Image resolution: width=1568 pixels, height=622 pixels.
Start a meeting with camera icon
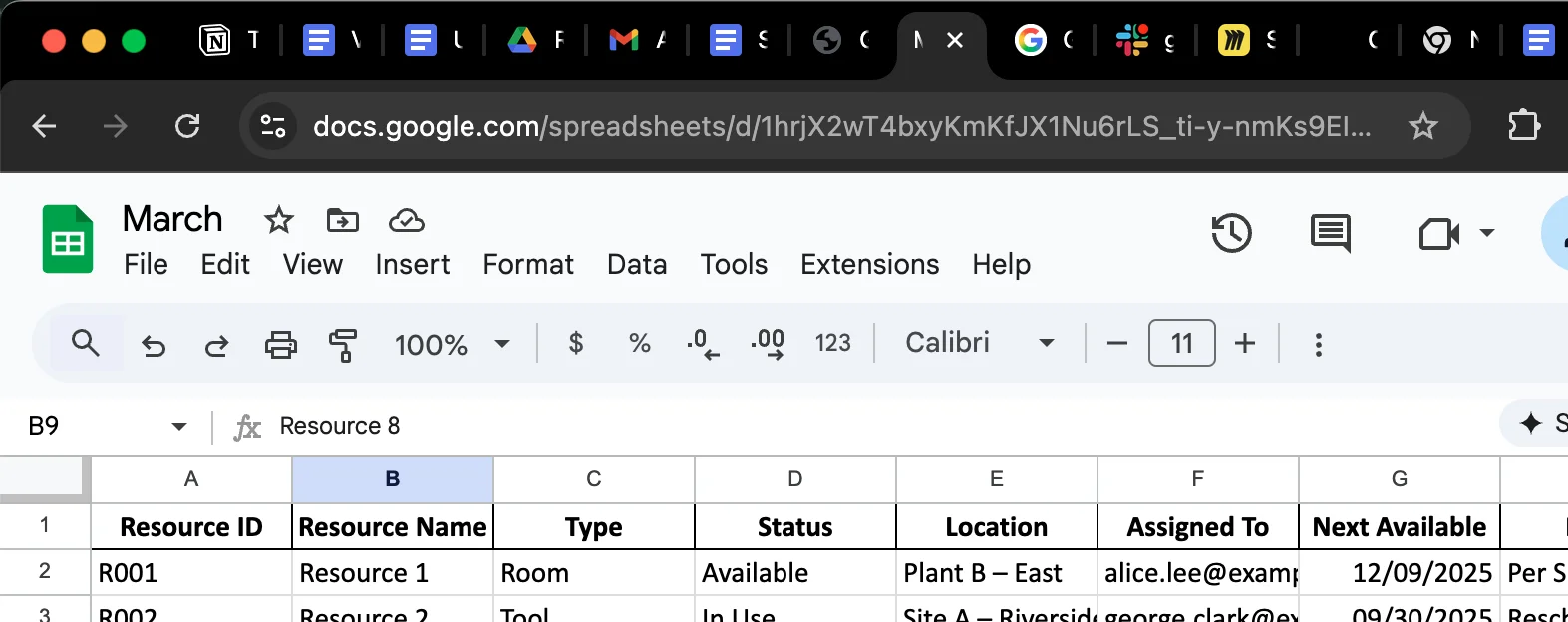coord(1438,234)
